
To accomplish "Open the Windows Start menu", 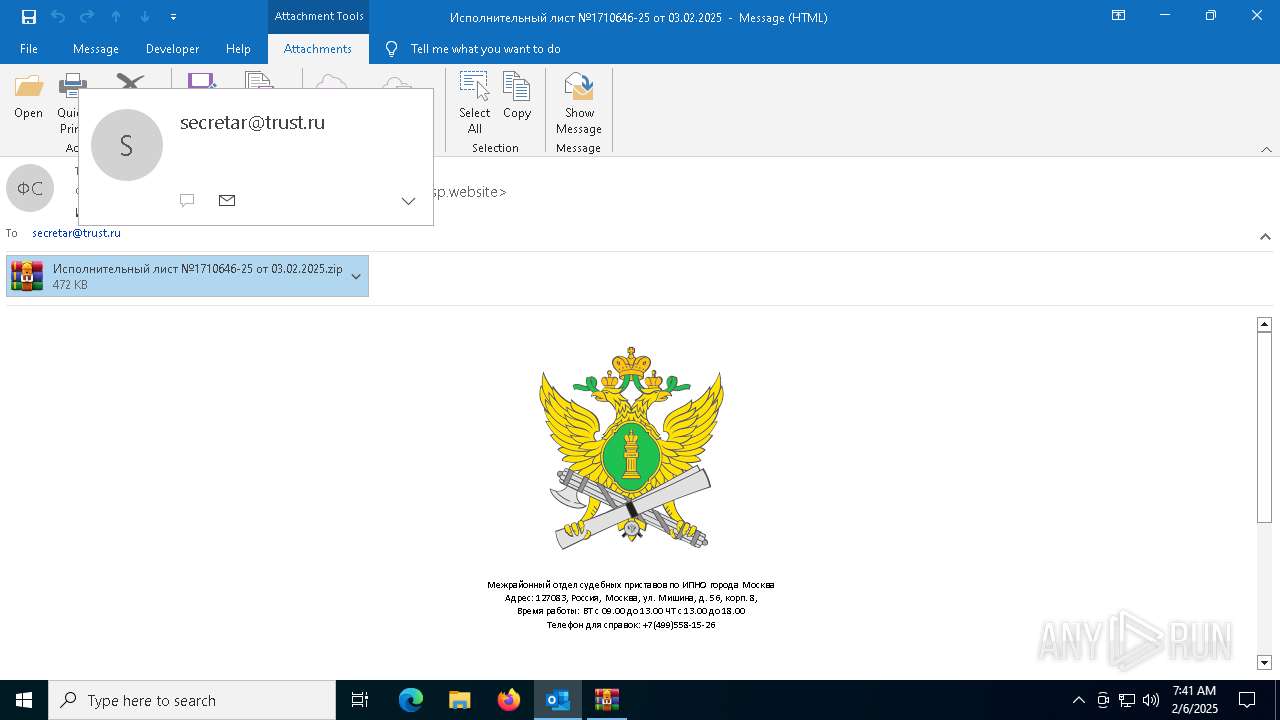I will [x=24, y=700].
